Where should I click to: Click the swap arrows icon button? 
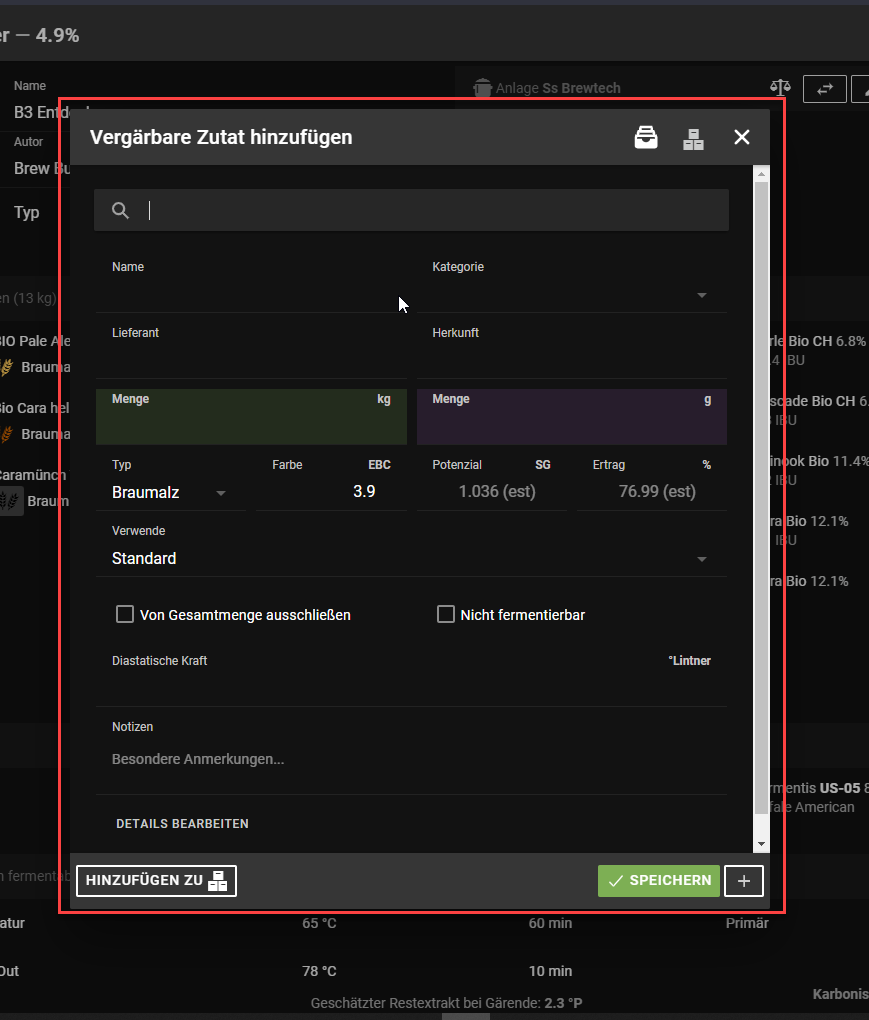825,89
